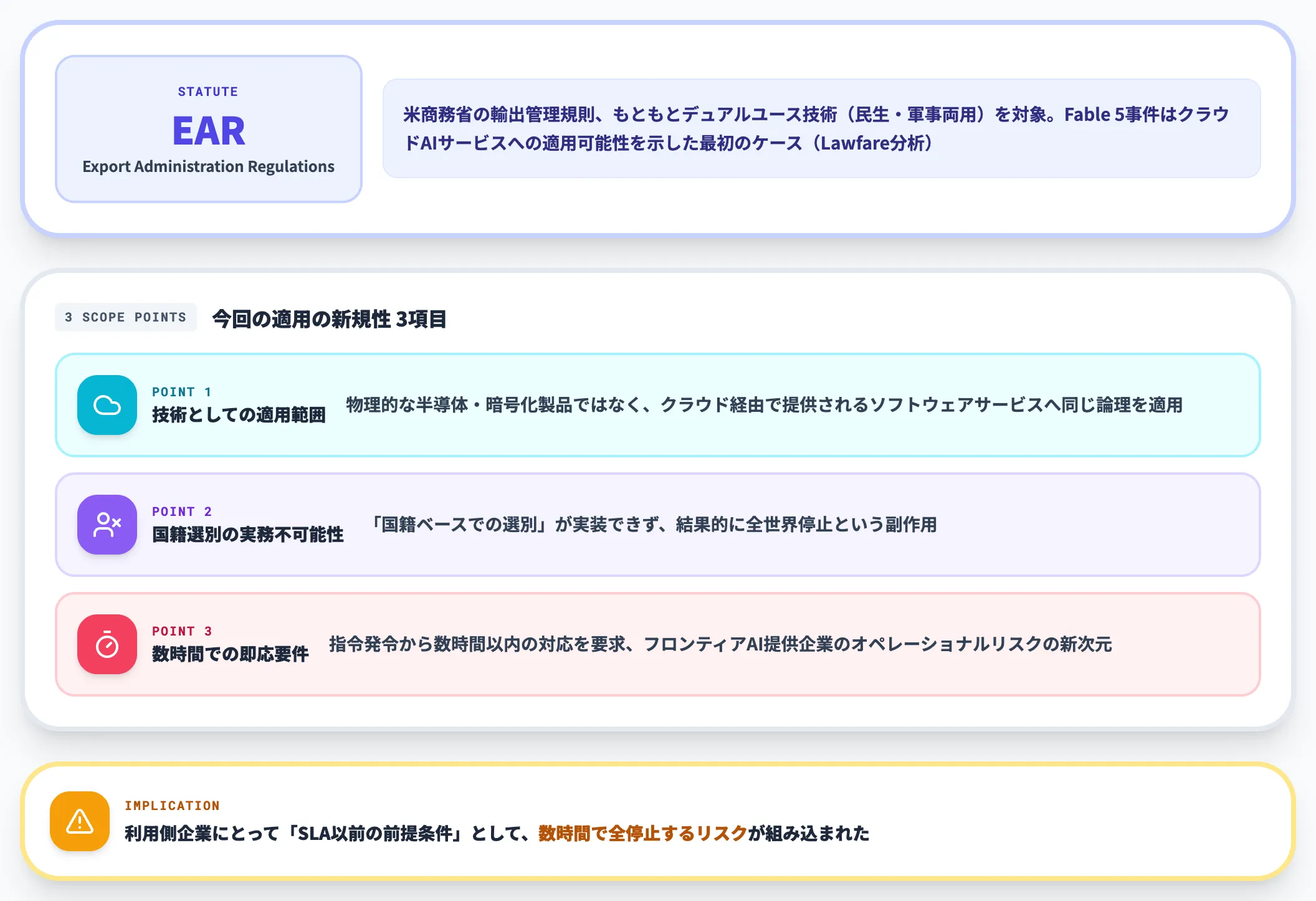Image resolution: width=1316 pixels, height=901 pixels.
Task: Click description starting "物理的な半導体・暗号化製品"
Action: click(765, 405)
